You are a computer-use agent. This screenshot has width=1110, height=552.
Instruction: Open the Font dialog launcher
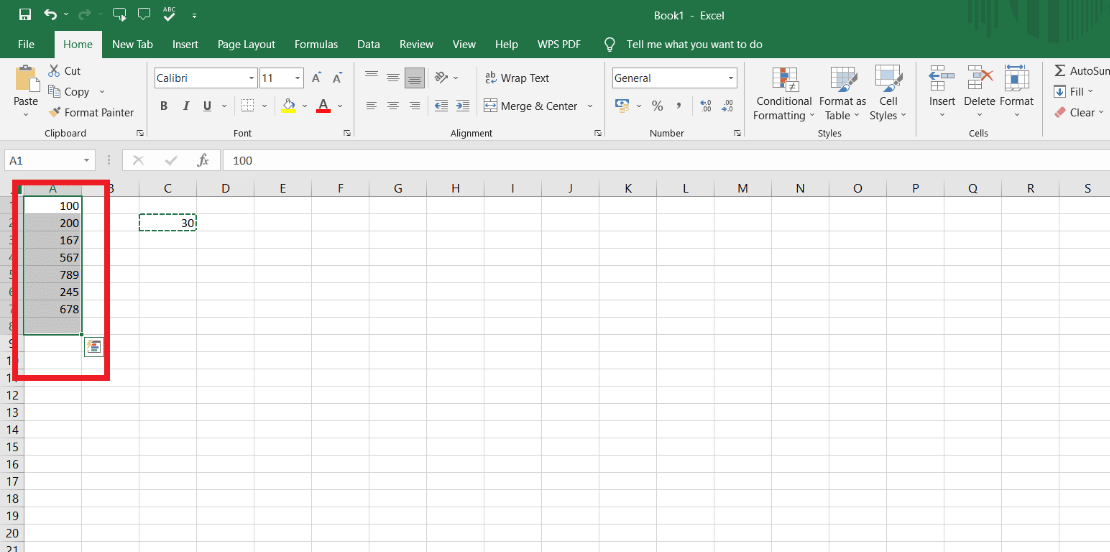tap(348, 133)
